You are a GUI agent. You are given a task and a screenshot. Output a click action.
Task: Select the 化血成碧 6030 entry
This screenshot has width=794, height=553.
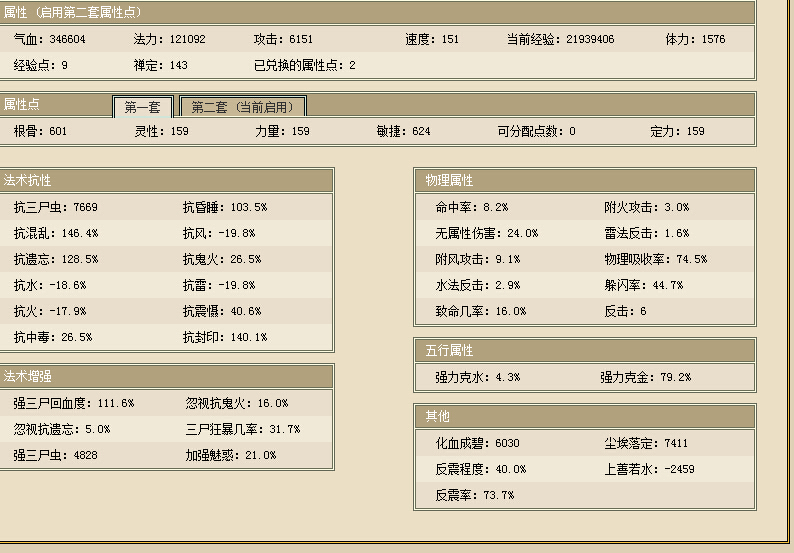pyautogui.click(x=477, y=443)
